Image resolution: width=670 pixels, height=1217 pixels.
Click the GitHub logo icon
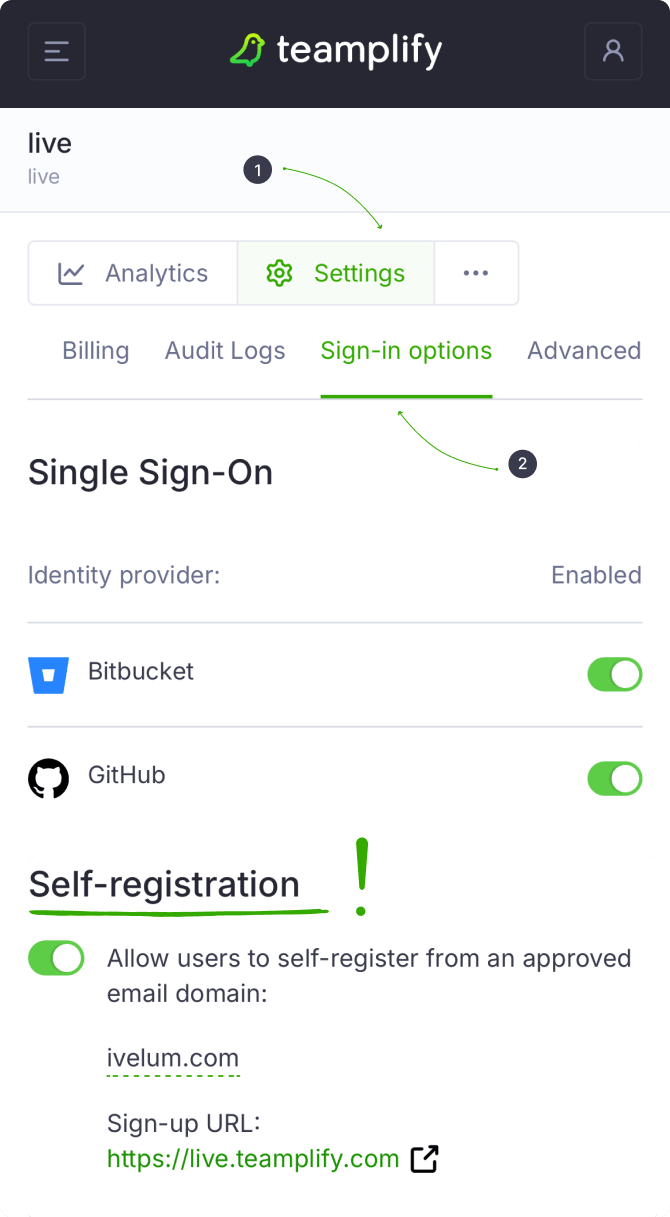click(x=48, y=779)
